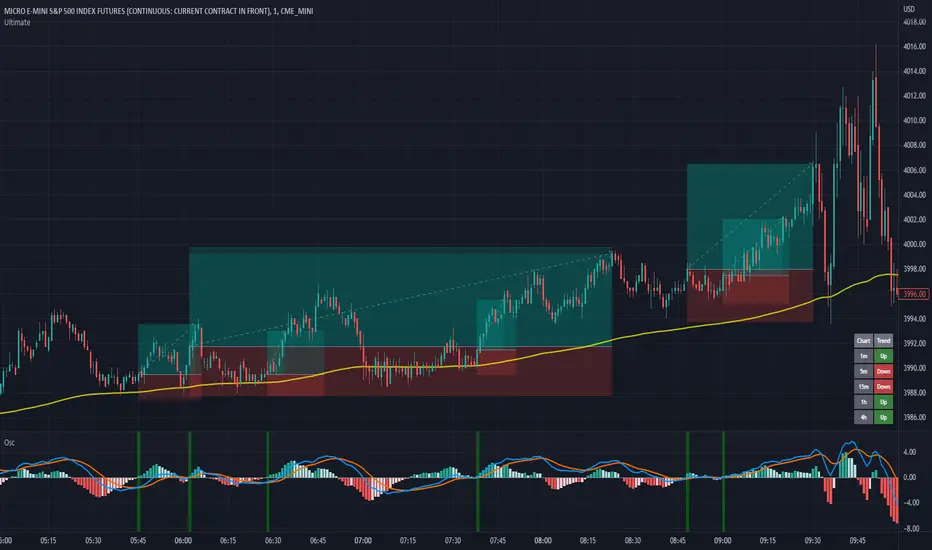The height and width of the screenshot is (550, 932).
Task: Select the Osc oscillator pane label
Action: 10,442
